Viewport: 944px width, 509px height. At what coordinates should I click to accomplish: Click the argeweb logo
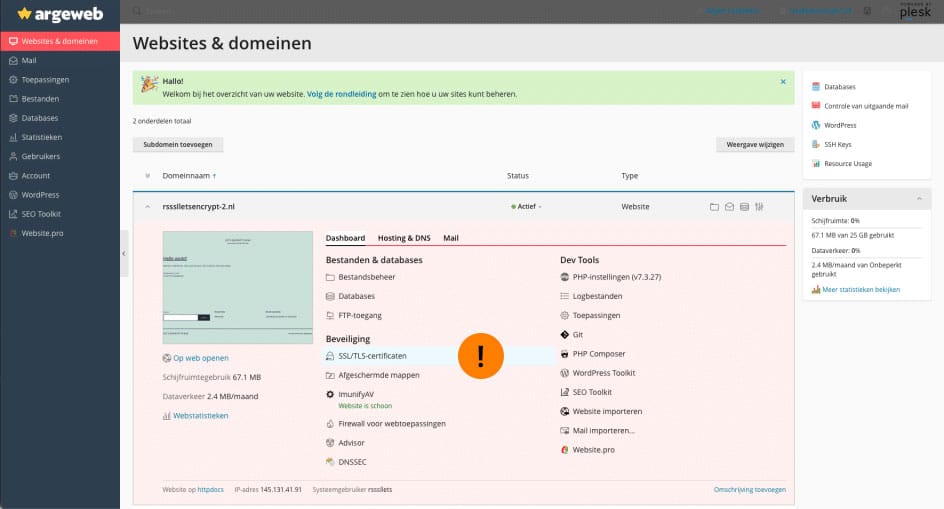[x=60, y=14]
